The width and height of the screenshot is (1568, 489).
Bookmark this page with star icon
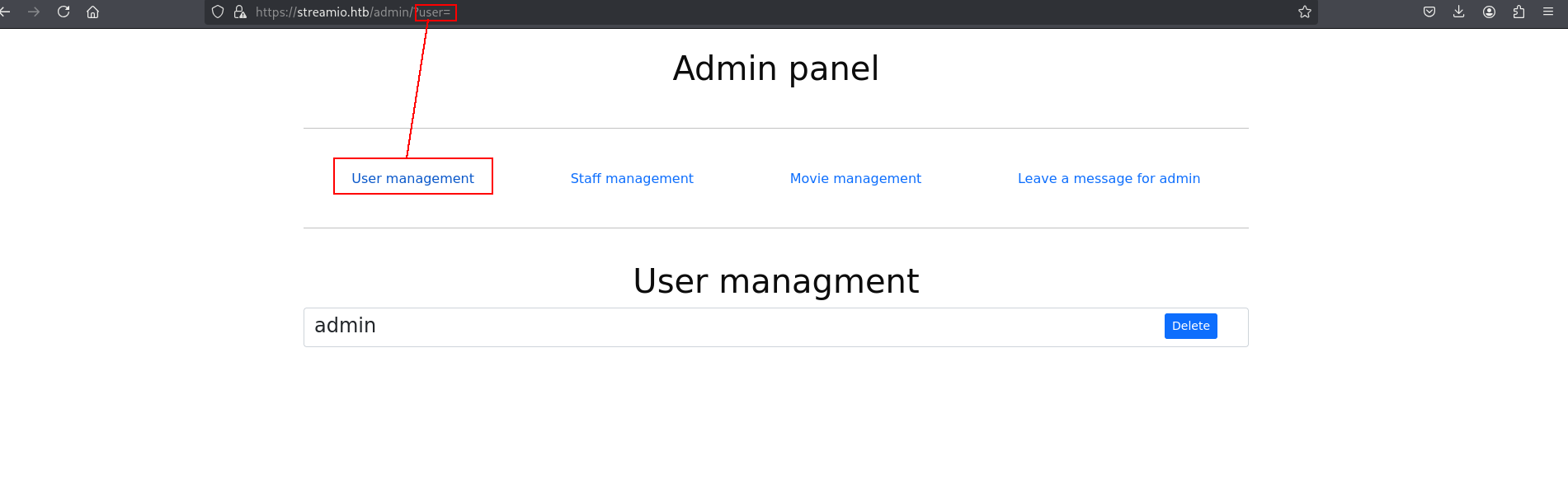point(1305,12)
